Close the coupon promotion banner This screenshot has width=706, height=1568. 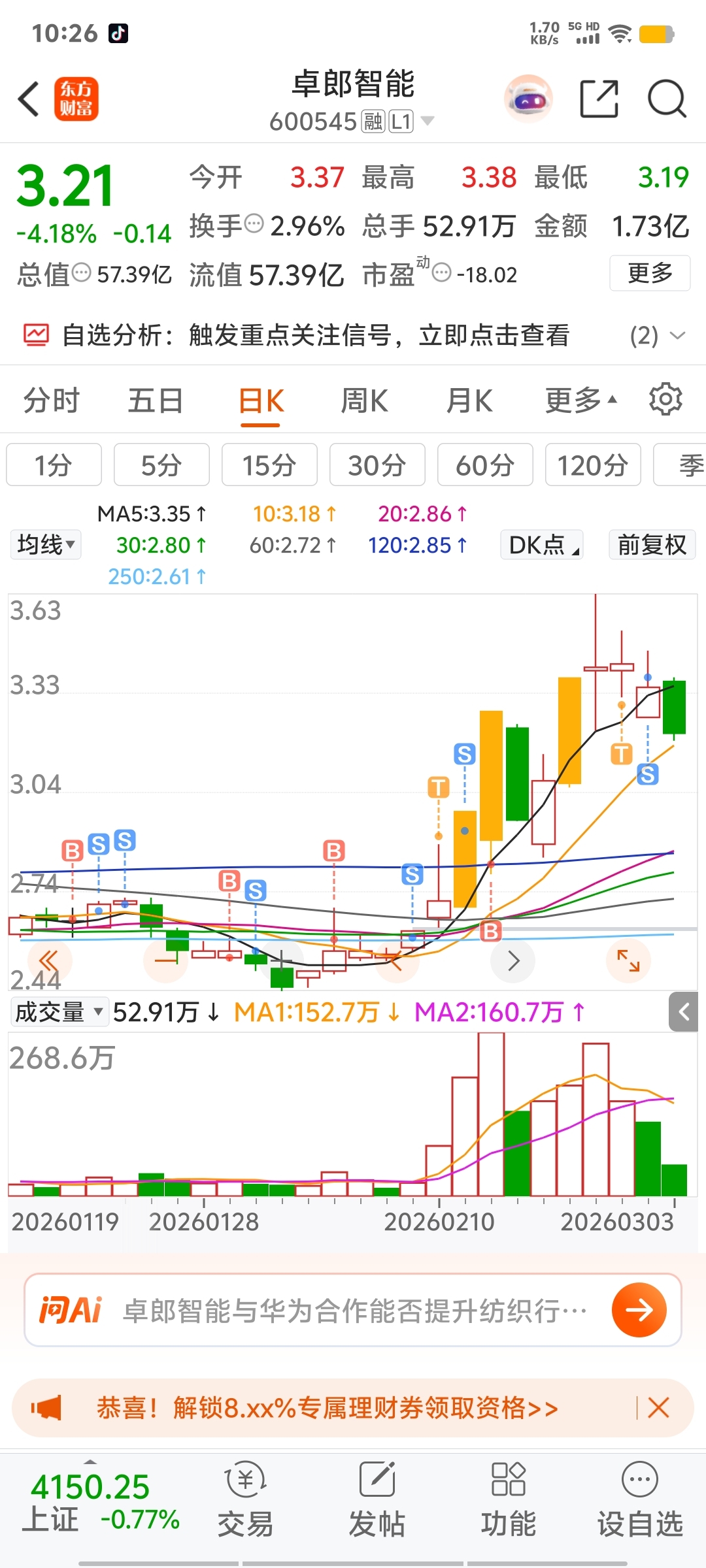(x=658, y=1408)
